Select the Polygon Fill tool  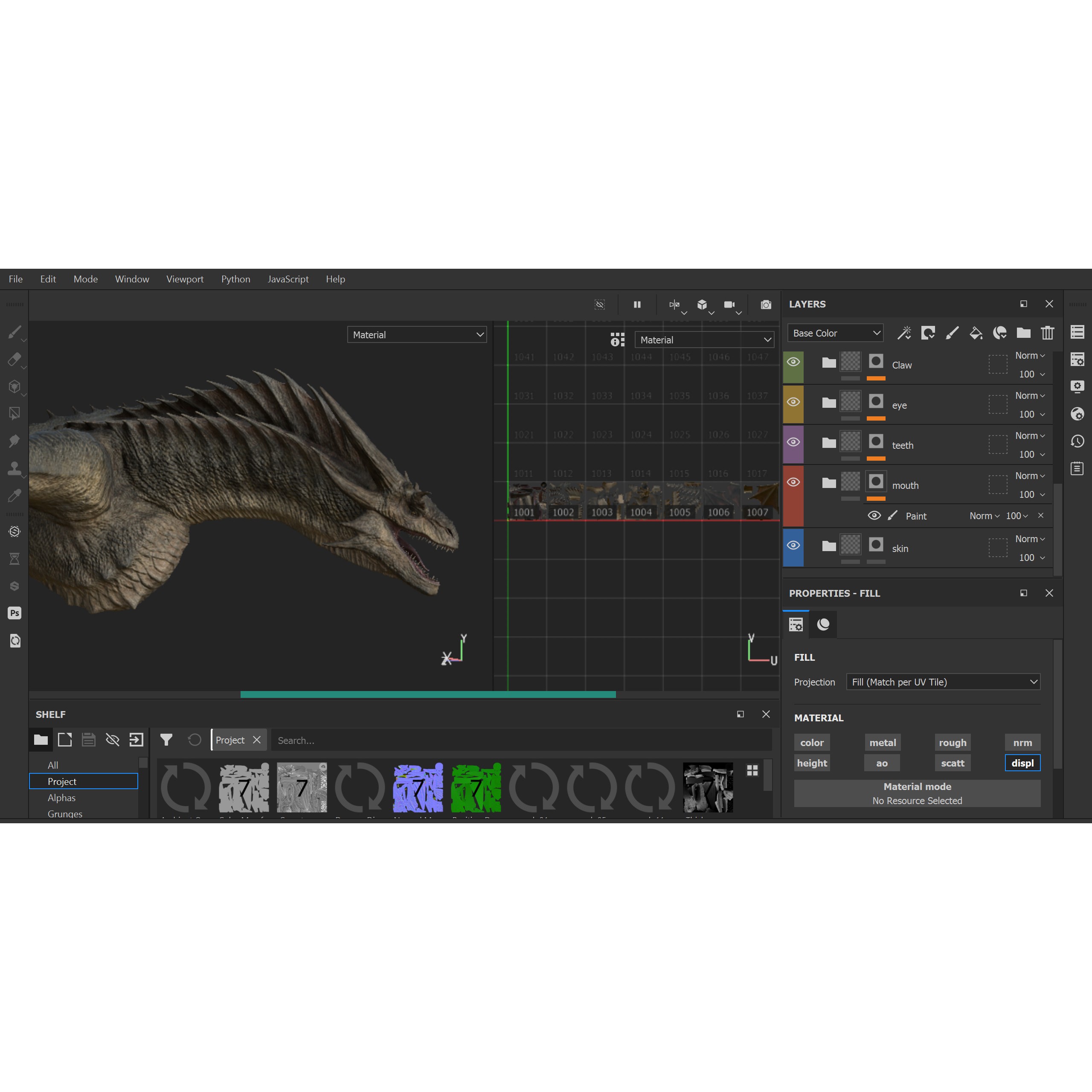point(15,414)
